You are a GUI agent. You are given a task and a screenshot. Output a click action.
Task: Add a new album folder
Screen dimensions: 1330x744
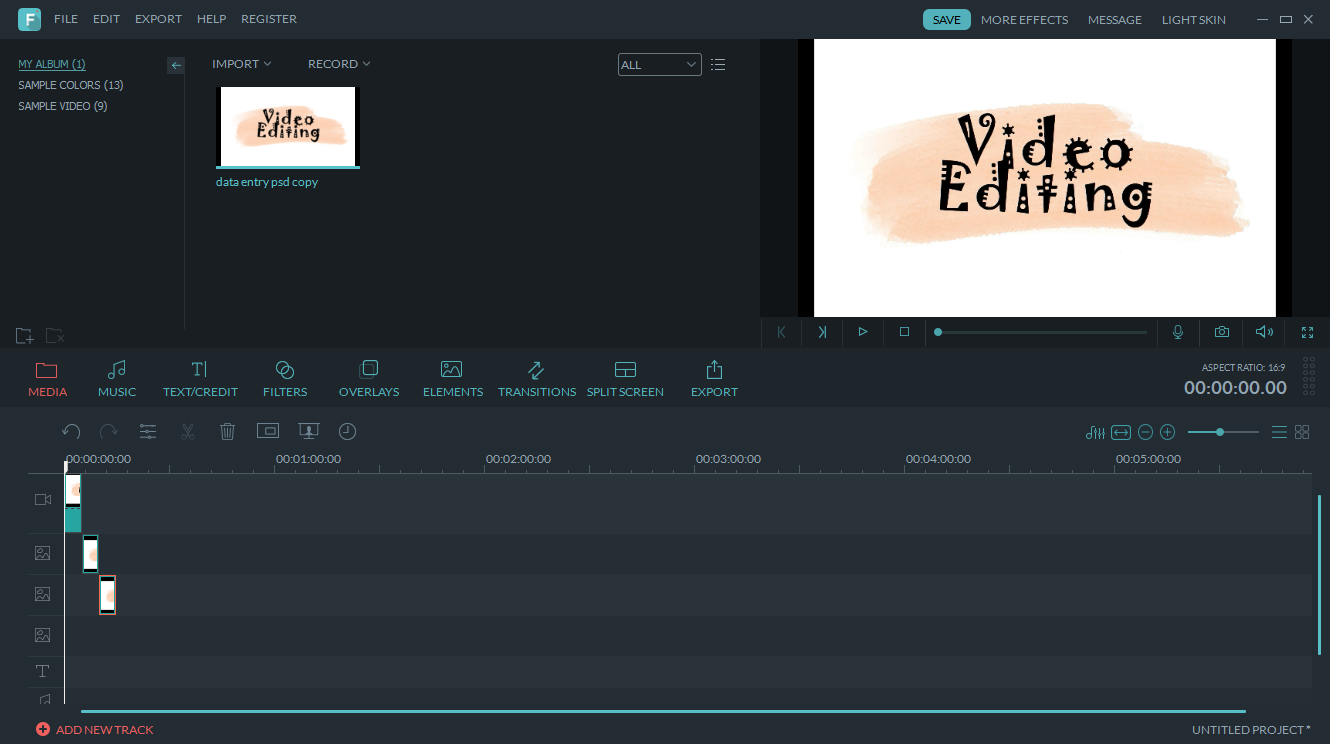point(25,336)
